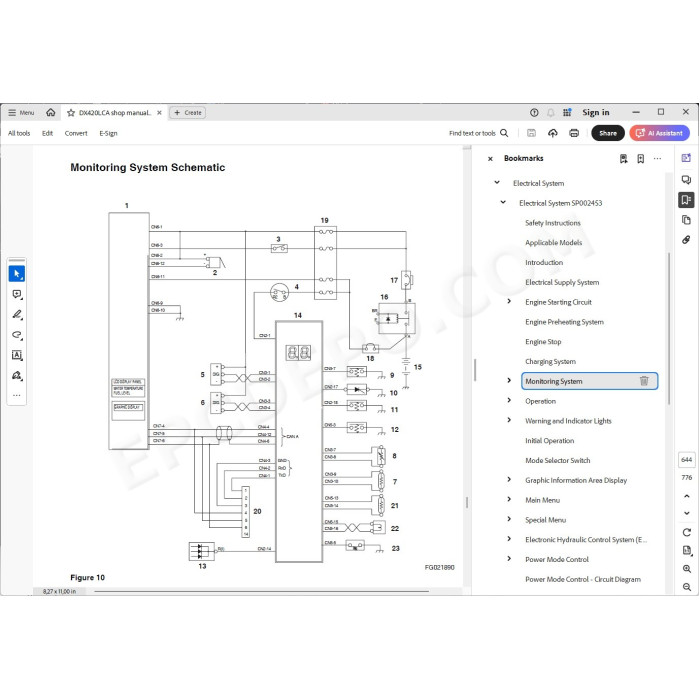Open Initial Operation bookmark
The image size is (700, 700).
pyautogui.click(x=550, y=441)
